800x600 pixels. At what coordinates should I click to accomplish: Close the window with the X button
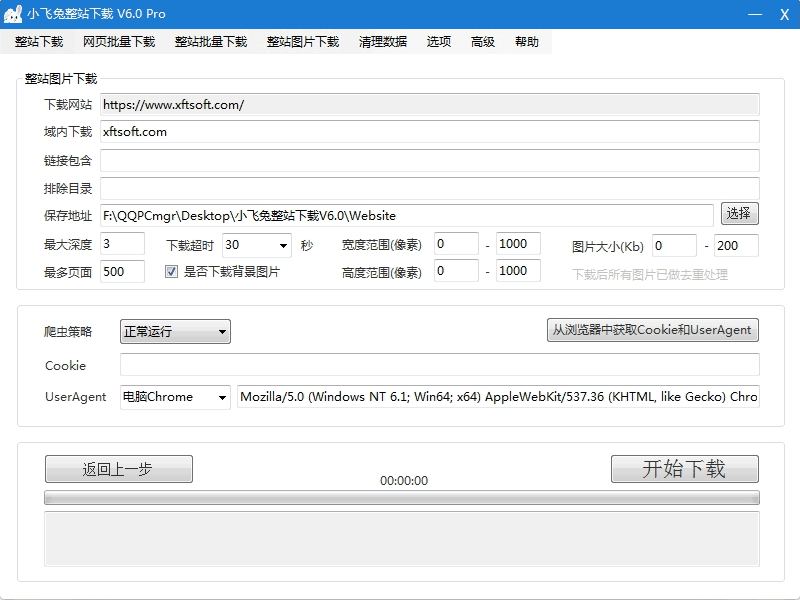click(784, 14)
